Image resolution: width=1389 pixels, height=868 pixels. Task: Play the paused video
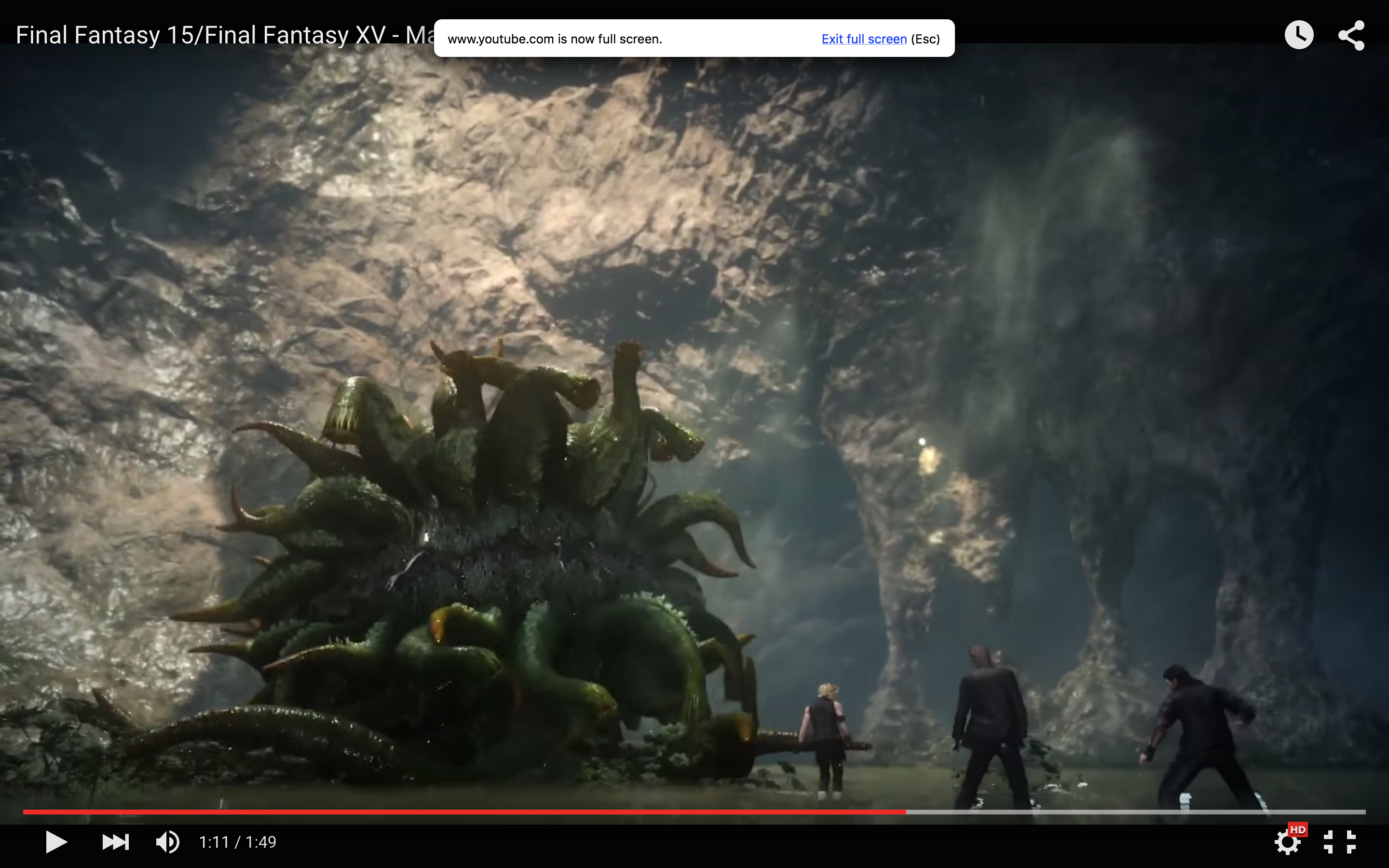(56, 841)
